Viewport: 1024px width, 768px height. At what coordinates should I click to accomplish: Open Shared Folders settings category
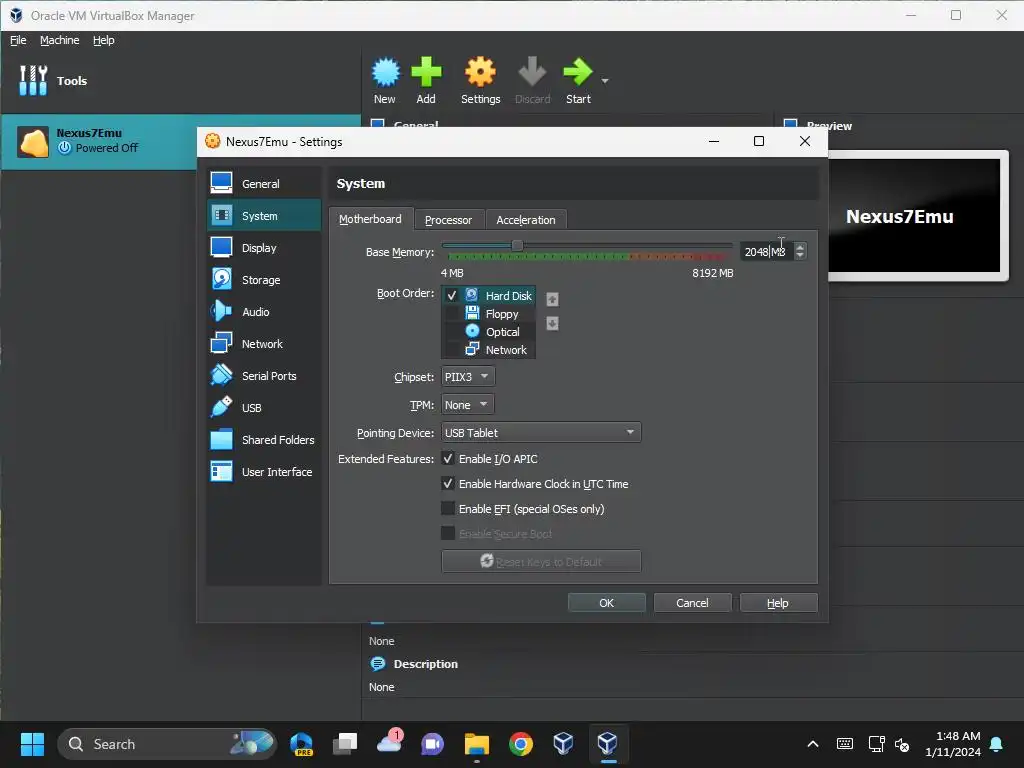(264, 440)
